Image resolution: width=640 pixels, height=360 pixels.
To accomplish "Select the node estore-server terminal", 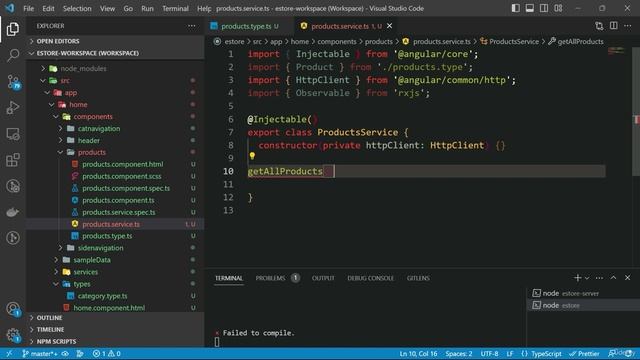I will [584, 293].
